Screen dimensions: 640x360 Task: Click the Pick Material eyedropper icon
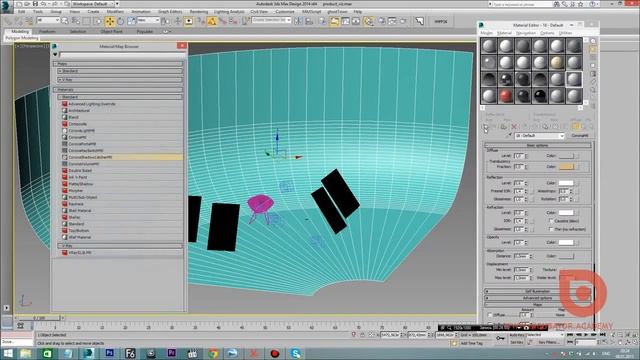pos(509,136)
